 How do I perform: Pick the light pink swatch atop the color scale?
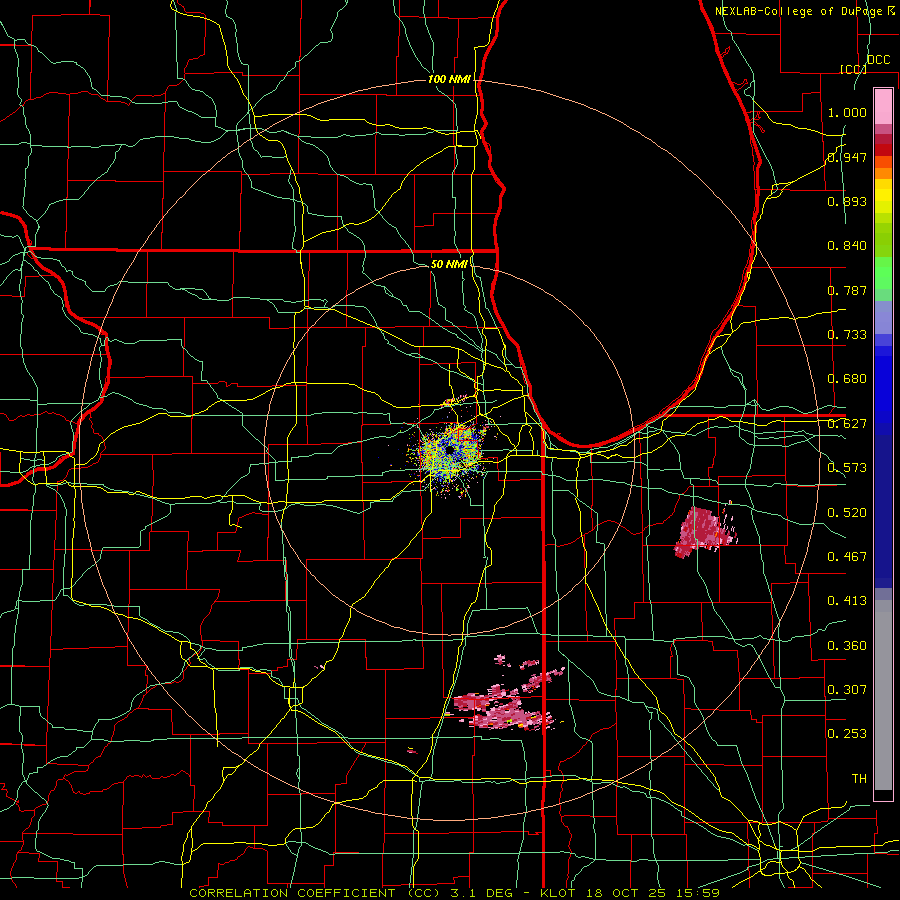[x=883, y=106]
